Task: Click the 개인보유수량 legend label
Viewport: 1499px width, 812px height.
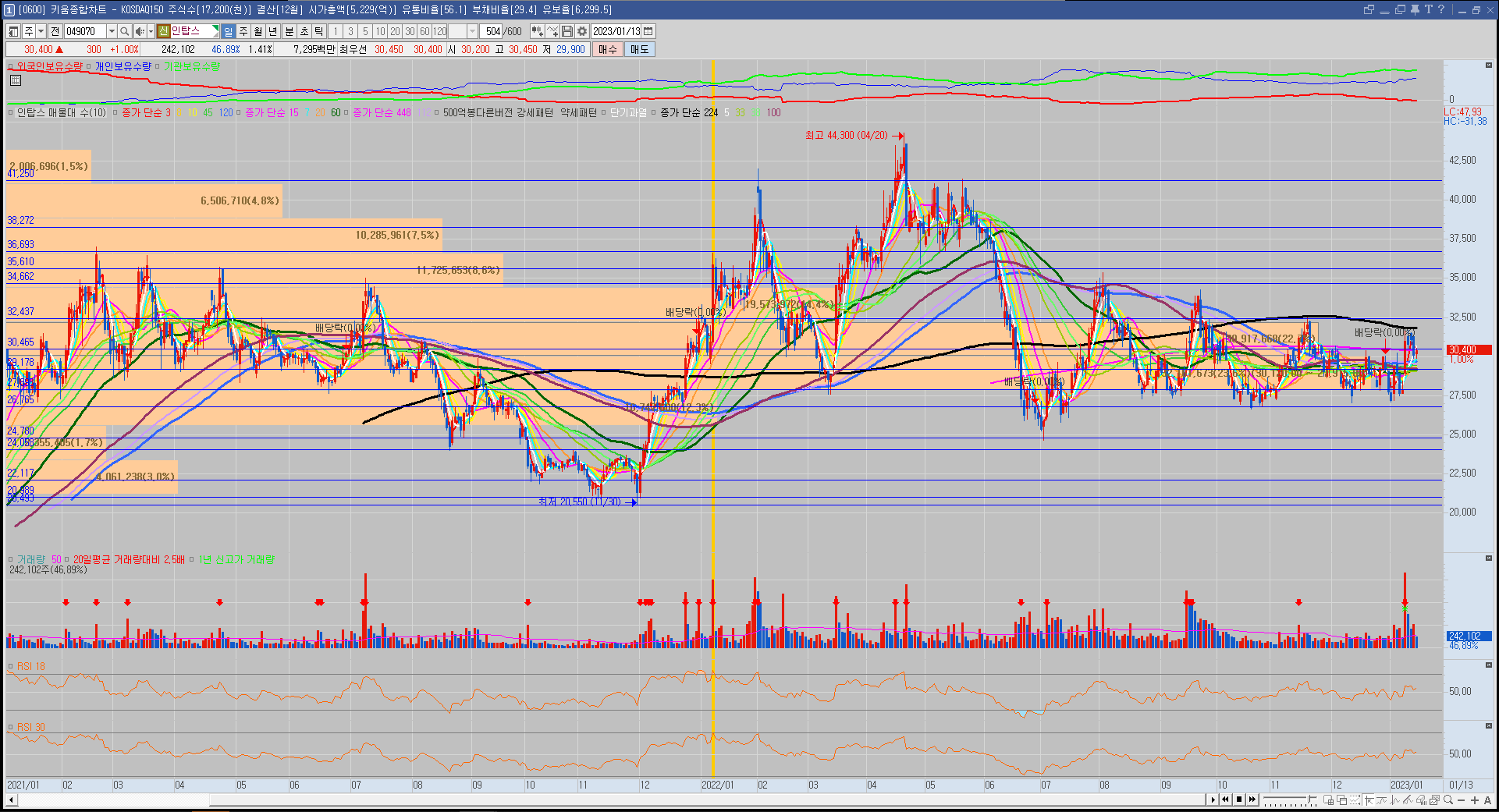Action: click(x=123, y=66)
